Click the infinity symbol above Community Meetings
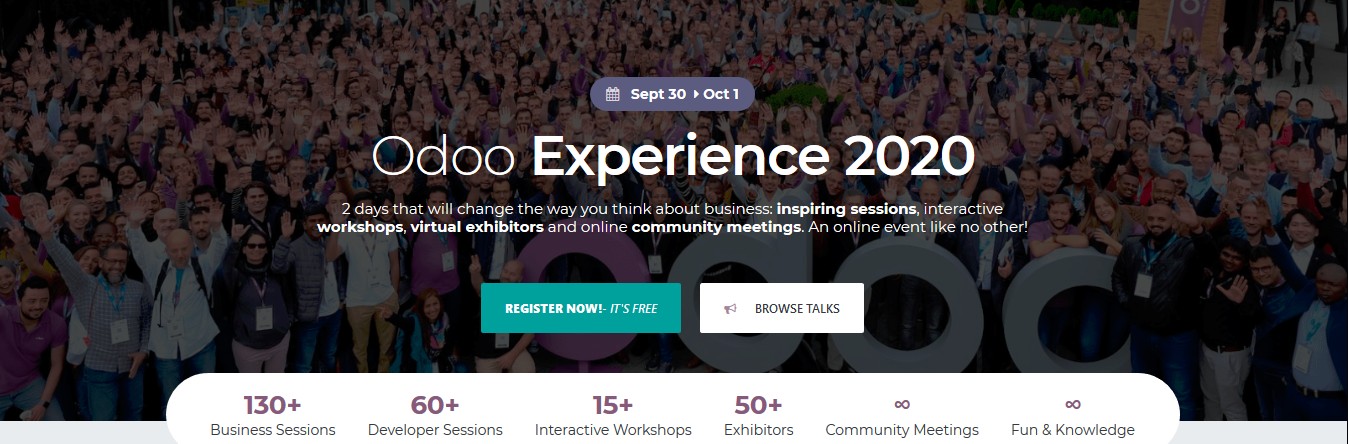 point(902,404)
